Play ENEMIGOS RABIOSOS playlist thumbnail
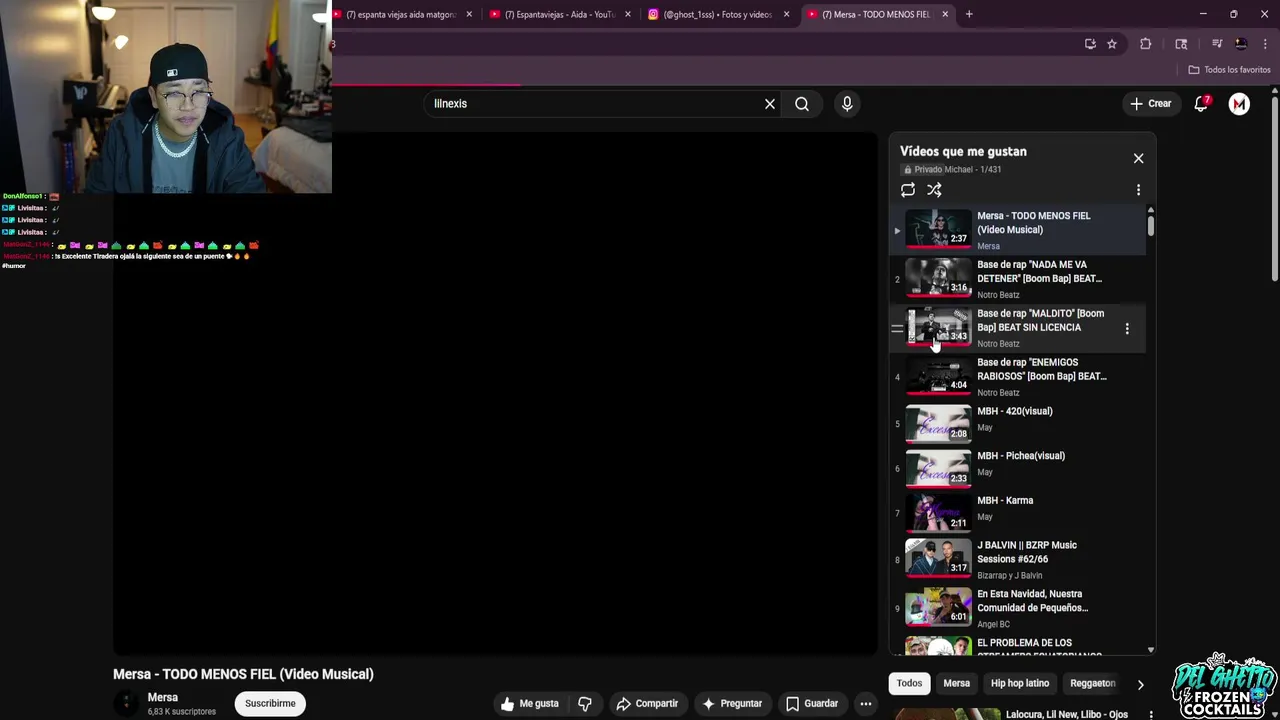1280x720 pixels. click(x=938, y=377)
